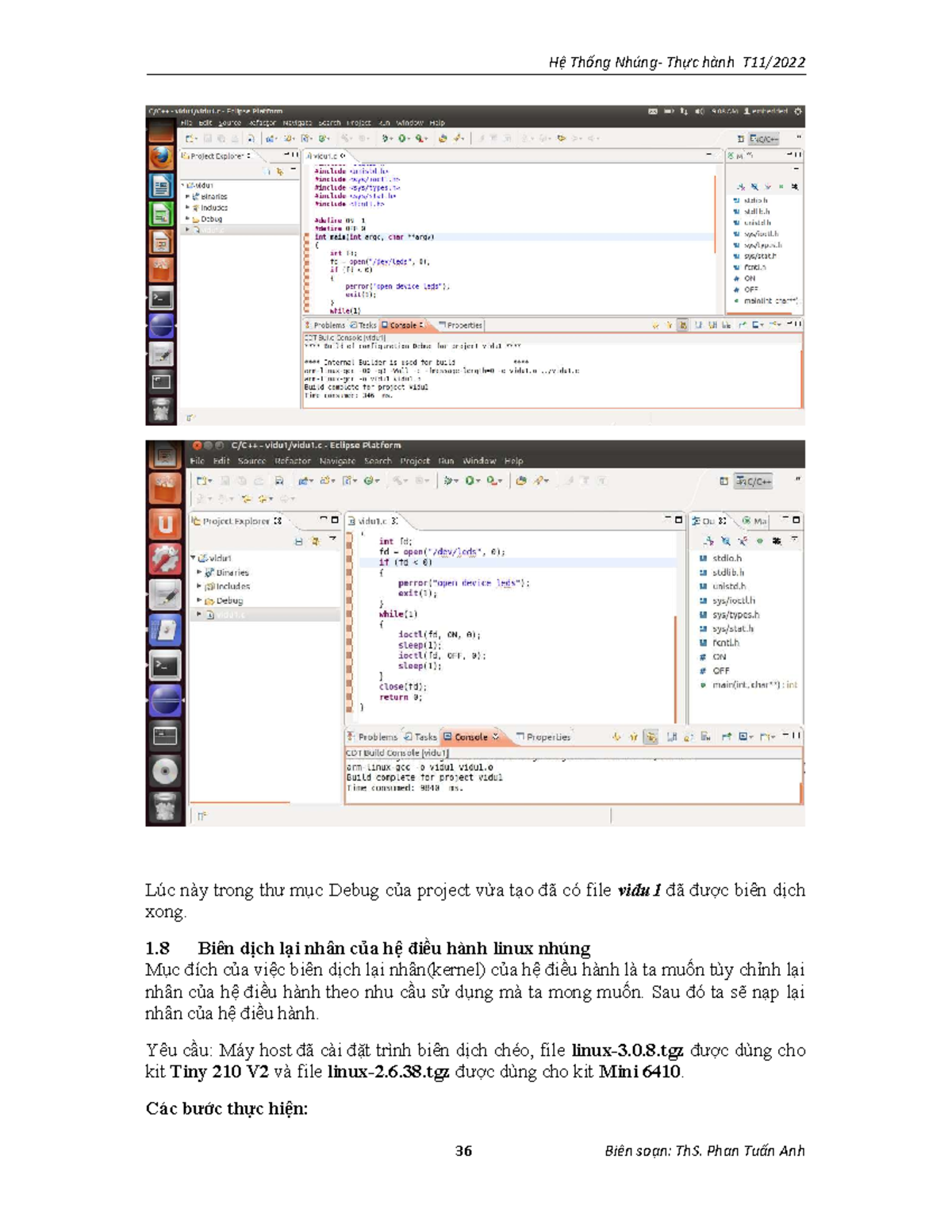
Task: Click the Debug bug icon in lower Eclipse toolbar
Action: pyautogui.click(x=448, y=481)
